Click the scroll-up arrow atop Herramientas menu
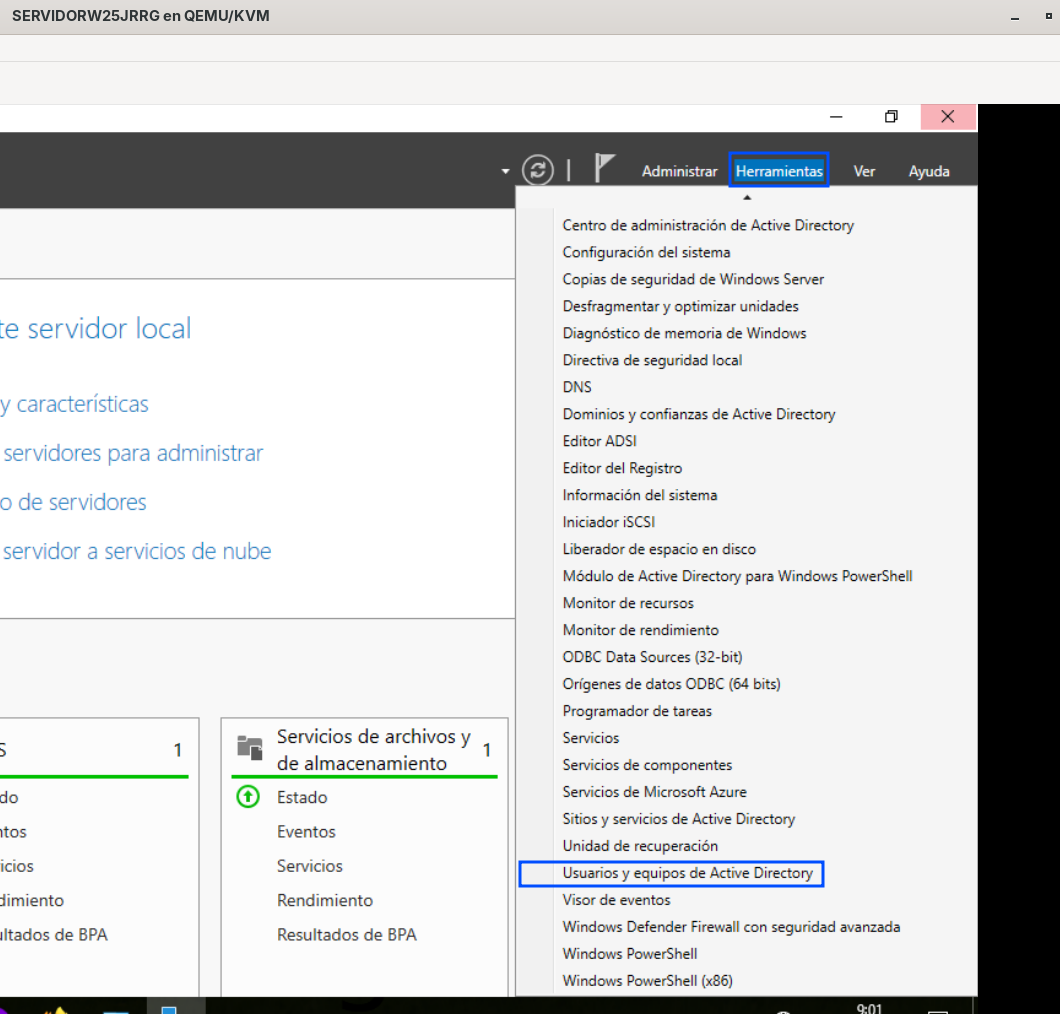Image resolution: width=1060 pixels, height=1014 pixels. [x=747, y=197]
